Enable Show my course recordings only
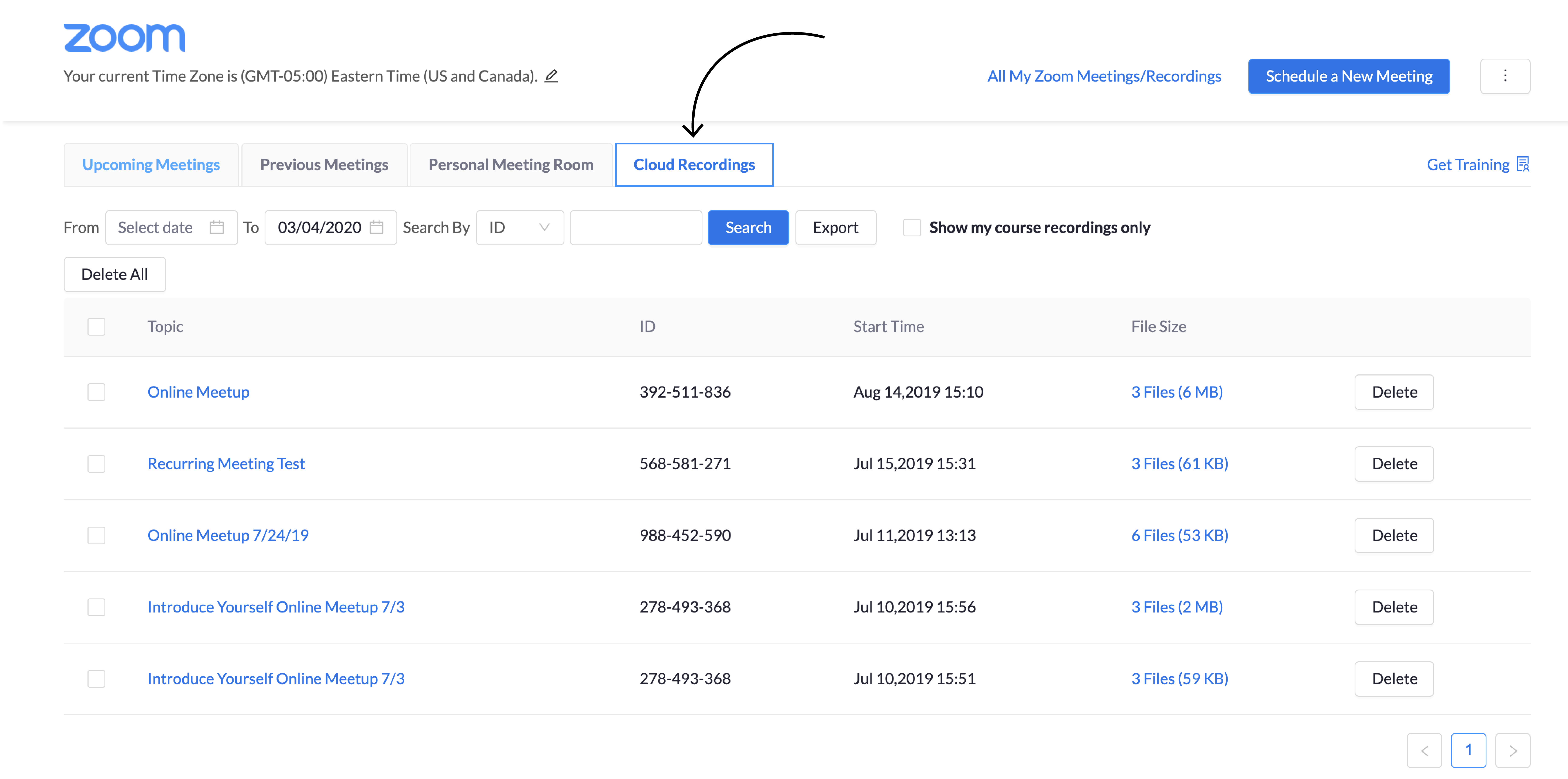This screenshot has height=779, width=1568. point(912,228)
